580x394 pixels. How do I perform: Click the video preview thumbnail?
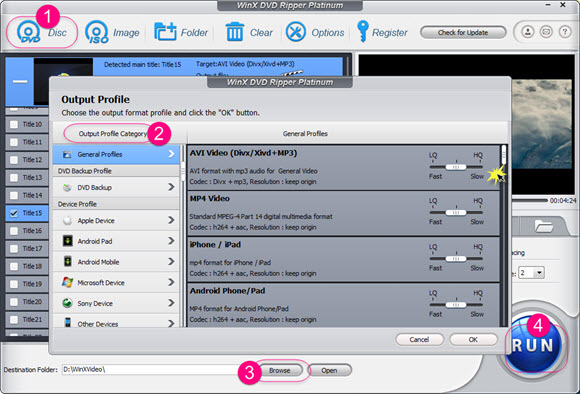pos(63,81)
